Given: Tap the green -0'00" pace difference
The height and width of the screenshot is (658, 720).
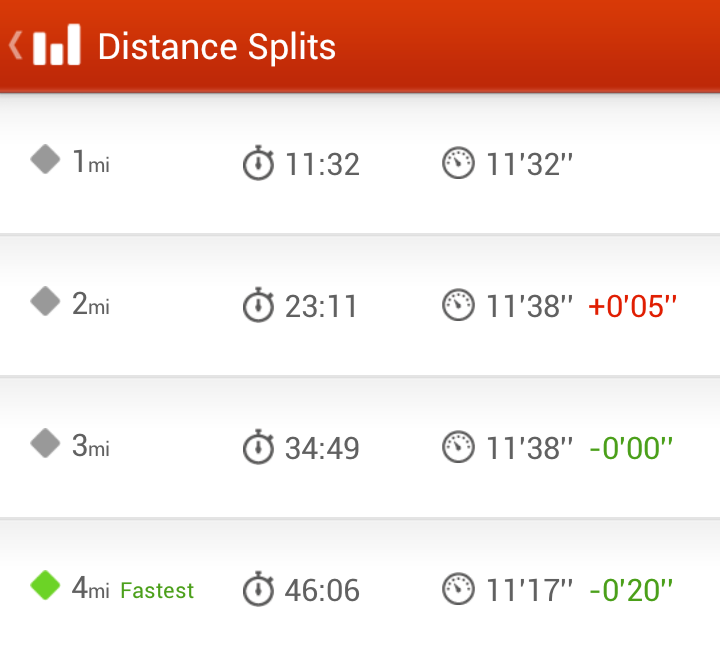Looking at the screenshot, I should (x=631, y=448).
